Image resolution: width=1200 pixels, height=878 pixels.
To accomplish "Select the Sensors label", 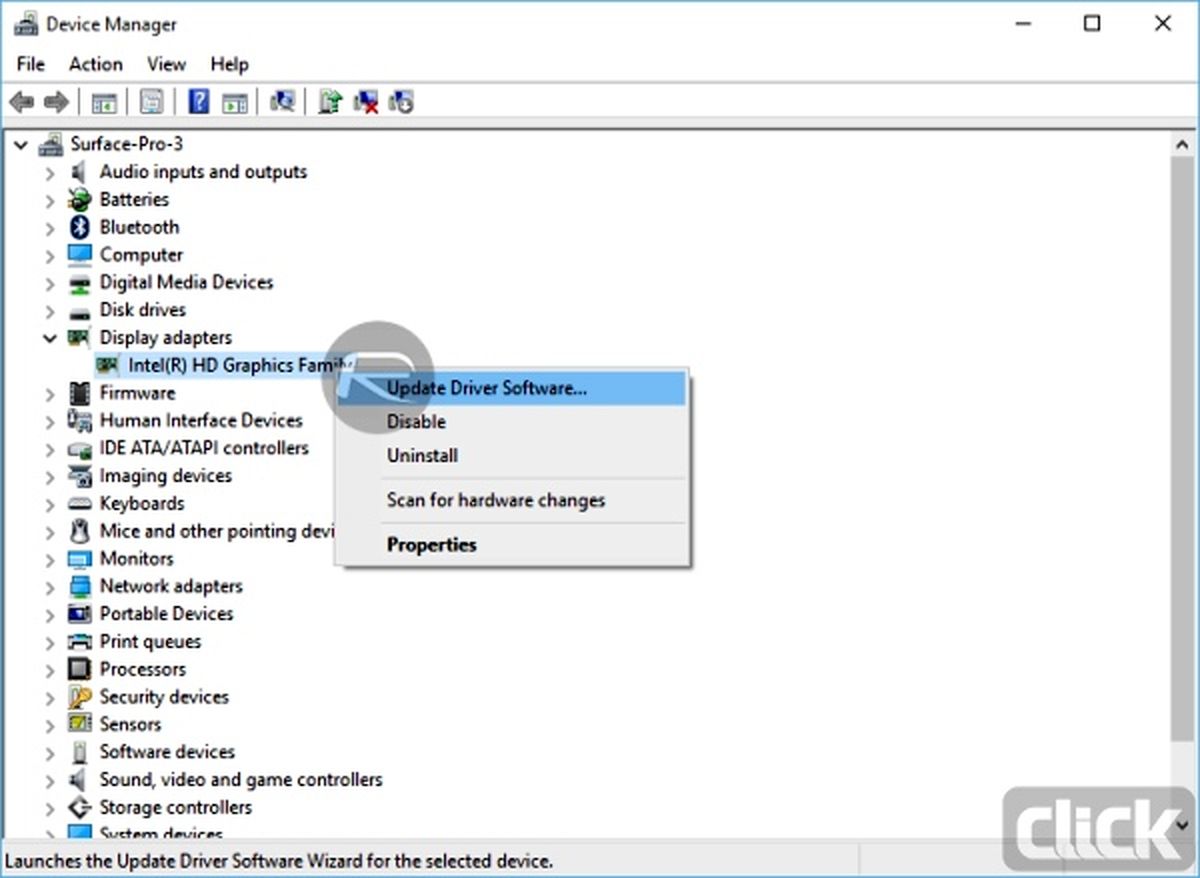I will point(130,725).
